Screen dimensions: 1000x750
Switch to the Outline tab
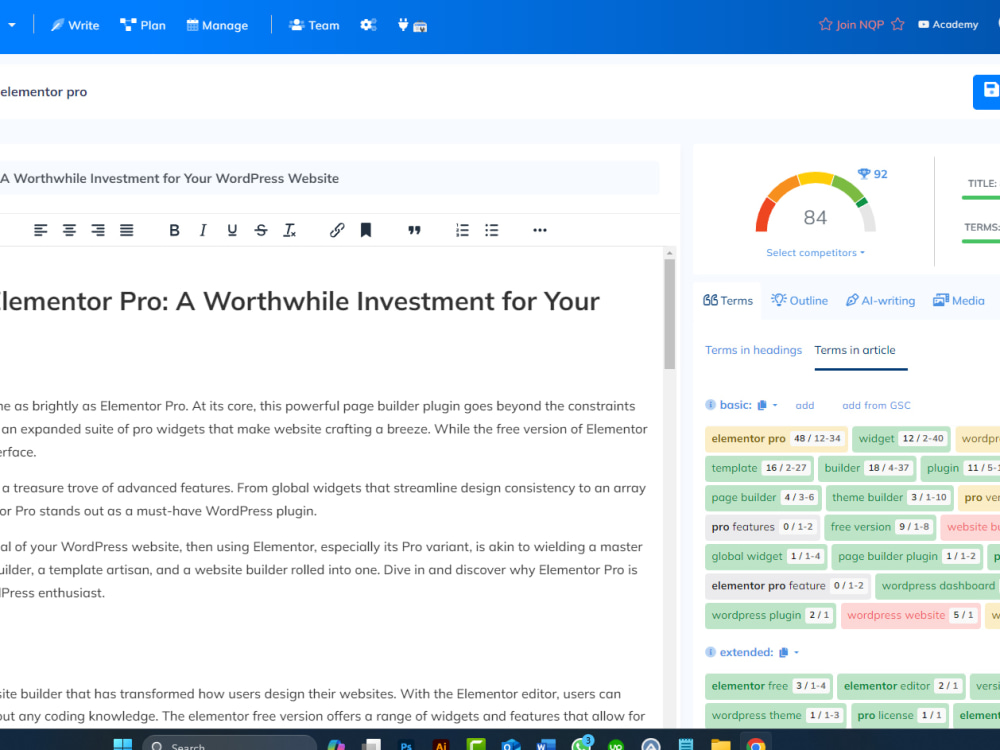click(x=799, y=300)
